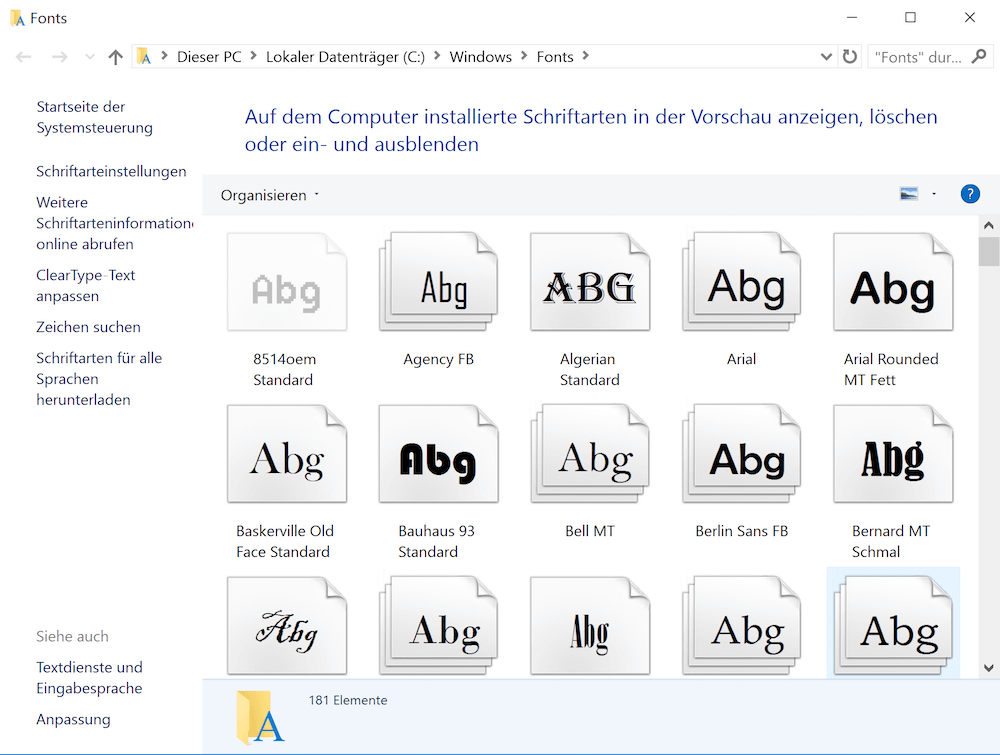
Task: Click the Lokaler Datenträger (C:) breadcrumb
Action: tap(345, 57)
